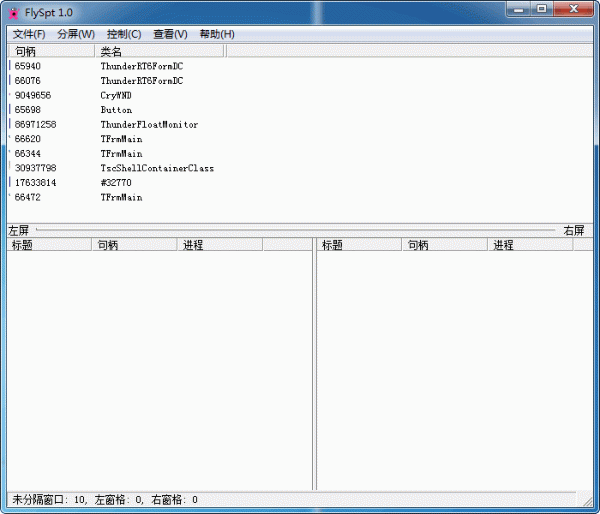The width and height of the screenshot is (600, 514).
Task: Open the 文件(F) menu
Action: pyautogui.click(x=29, y=34)
